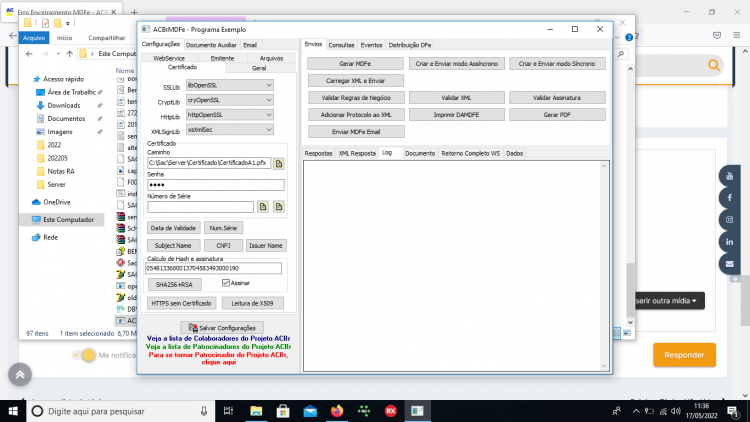
Task: Open the XML Resposta tab
Action: pyautogui.click(x=357, y=154)
